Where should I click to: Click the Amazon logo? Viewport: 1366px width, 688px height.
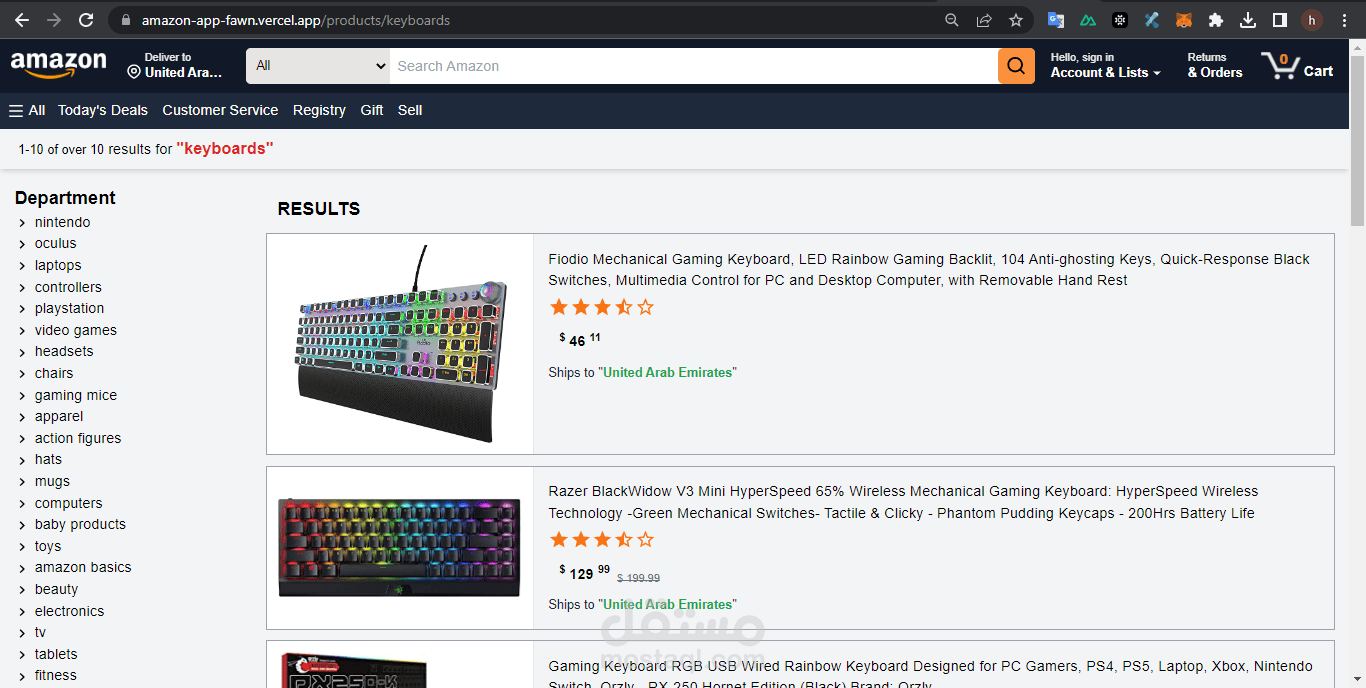[x=59, y=65]
